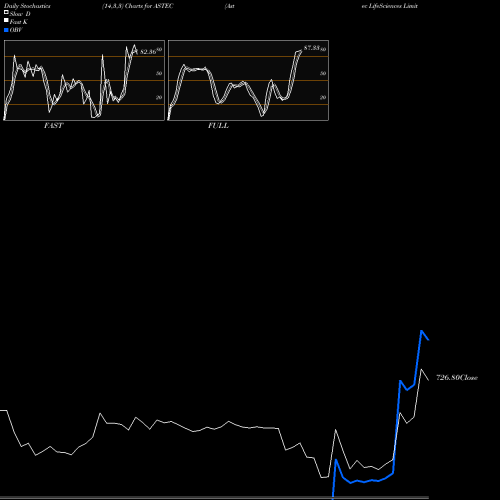Image resolution: width=500 pixels, height=500 pixels.
Task: Click the FAST stochastic chart thumbnail
Action: click(84, 80)
